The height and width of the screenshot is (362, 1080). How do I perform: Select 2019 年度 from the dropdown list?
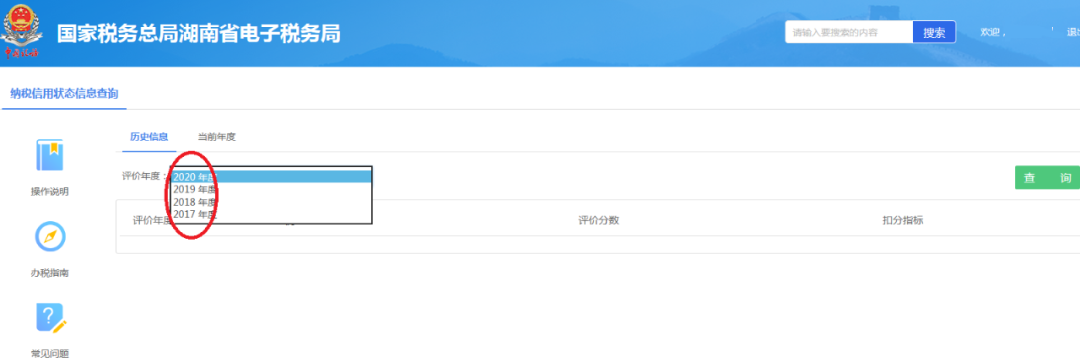click(271, 189)
